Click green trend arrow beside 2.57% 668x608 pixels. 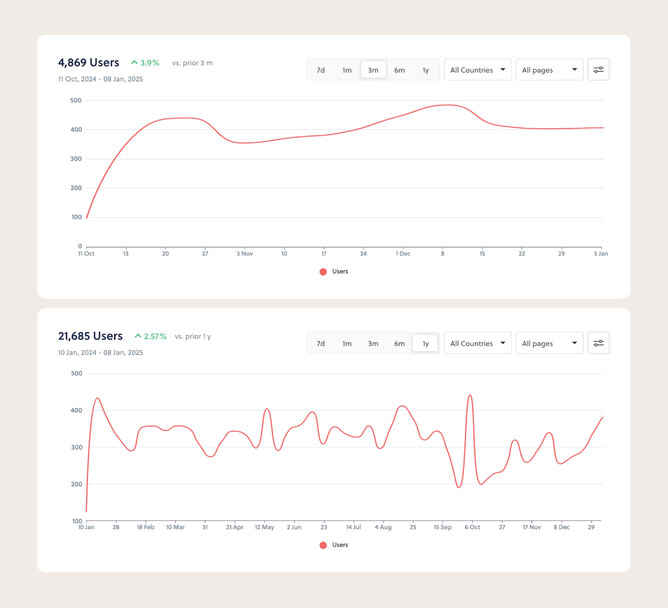tap(135, 336)
